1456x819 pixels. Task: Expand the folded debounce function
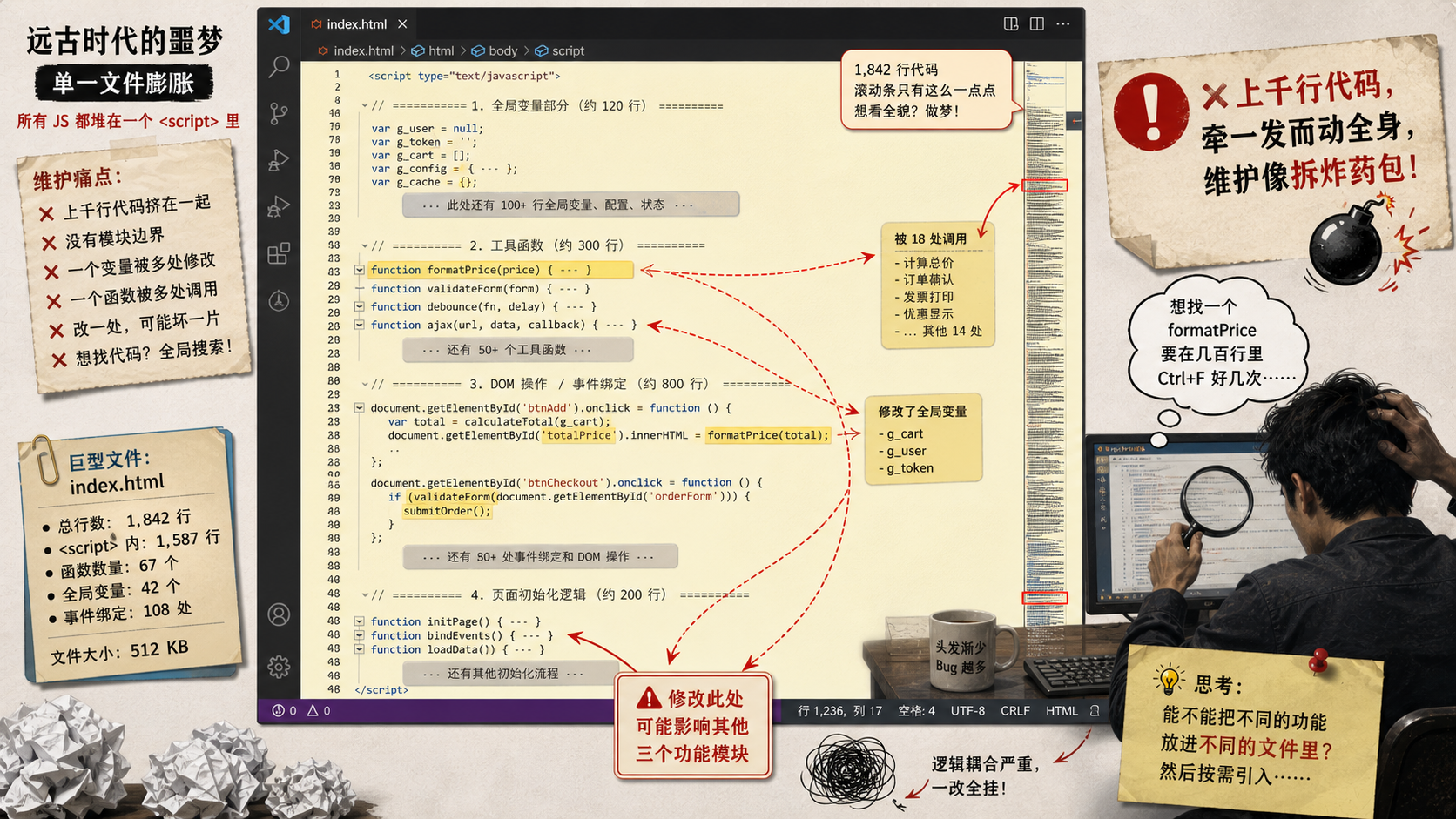(x=359, y=306)
